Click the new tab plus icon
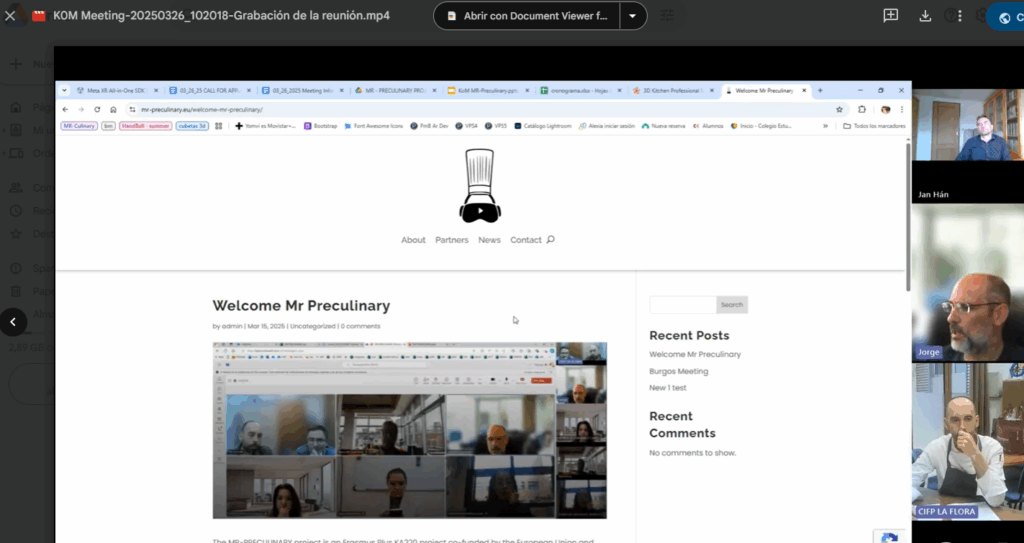Screen dimensions: 1024x543 (x=820, y=91)
